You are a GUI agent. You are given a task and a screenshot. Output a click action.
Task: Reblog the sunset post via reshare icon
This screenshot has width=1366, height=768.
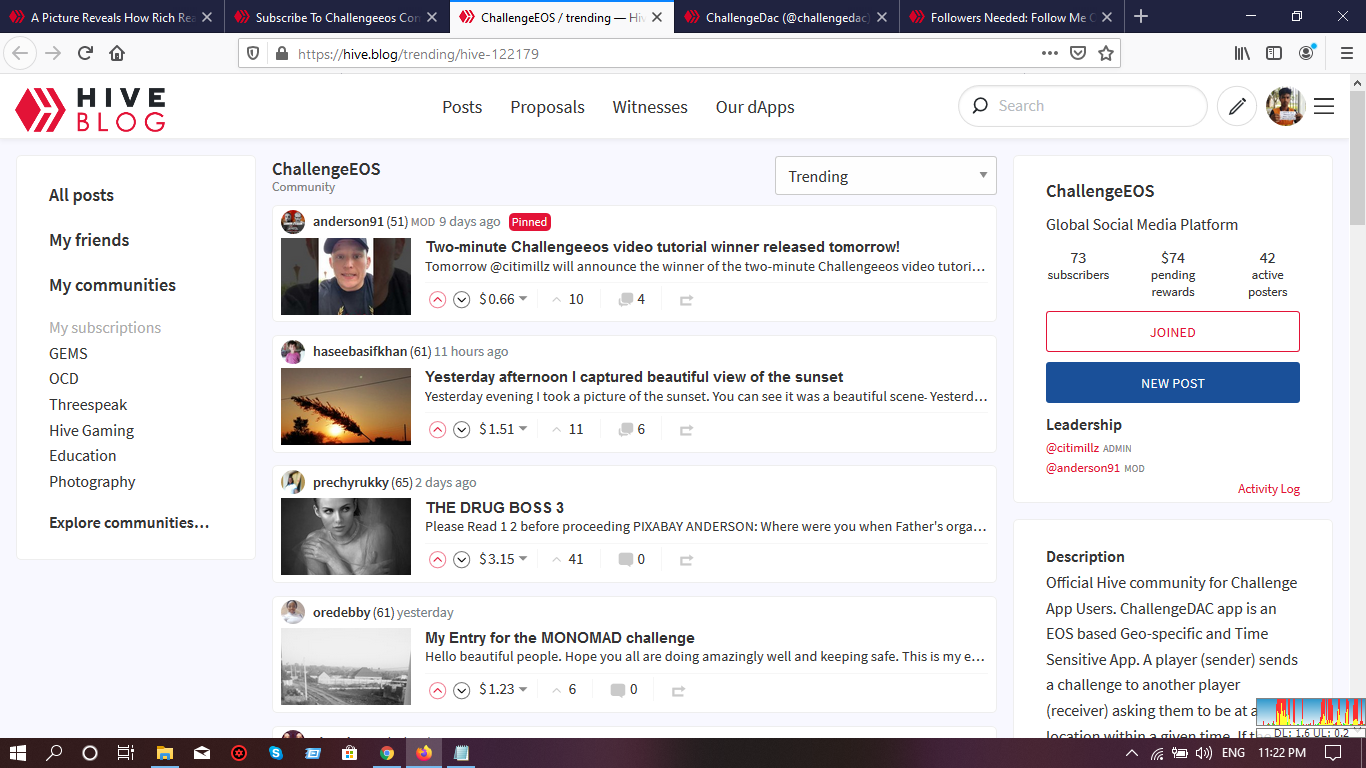pos(686,429)
